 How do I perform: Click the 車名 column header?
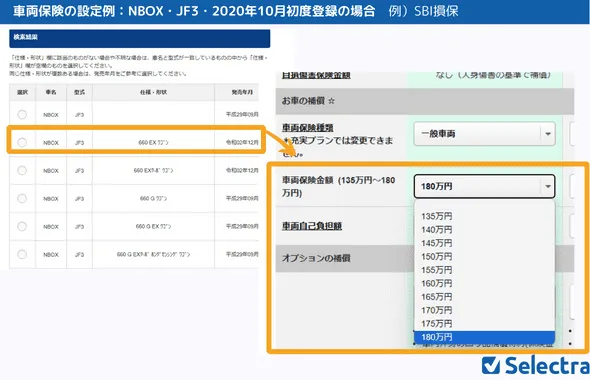point(51,92)
